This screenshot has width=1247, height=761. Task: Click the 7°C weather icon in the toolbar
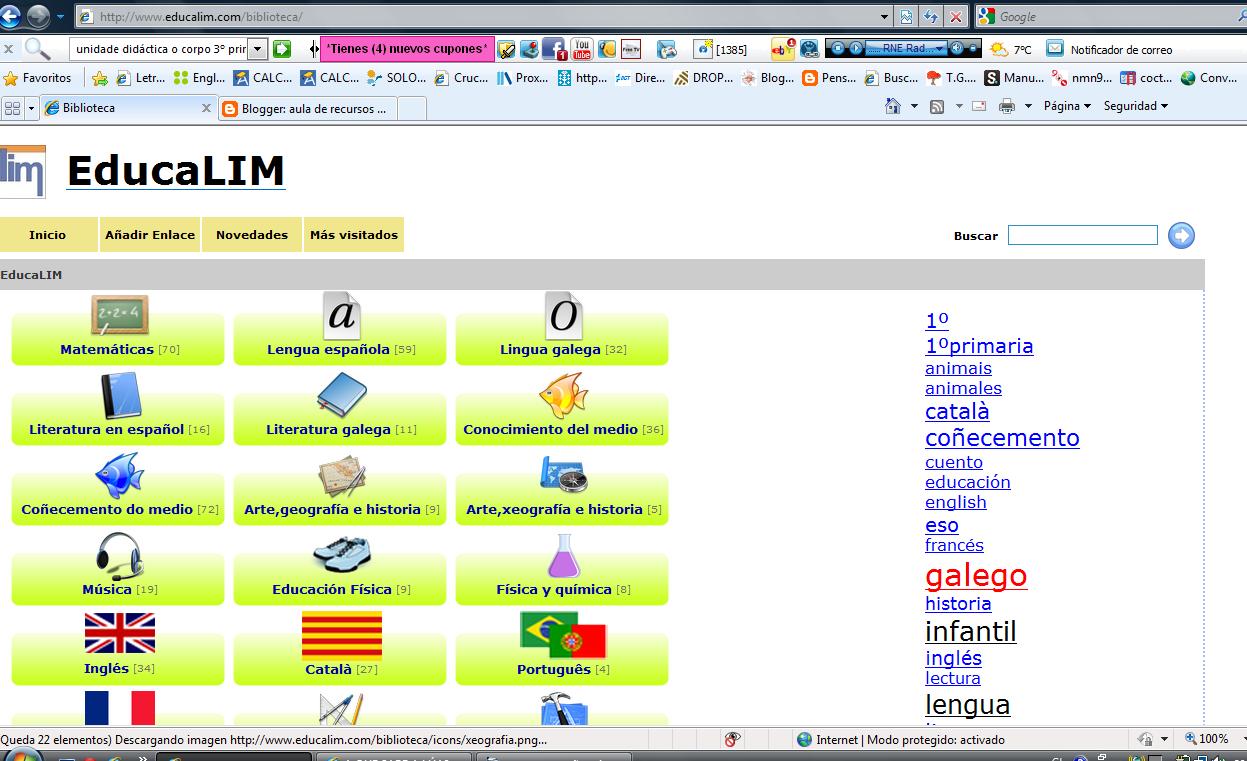point(1000,47)
